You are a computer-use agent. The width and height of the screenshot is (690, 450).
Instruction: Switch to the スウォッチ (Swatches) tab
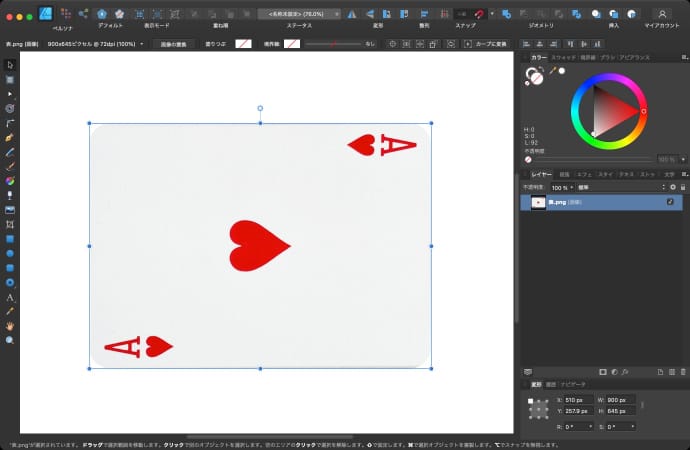tap(564, 58)
